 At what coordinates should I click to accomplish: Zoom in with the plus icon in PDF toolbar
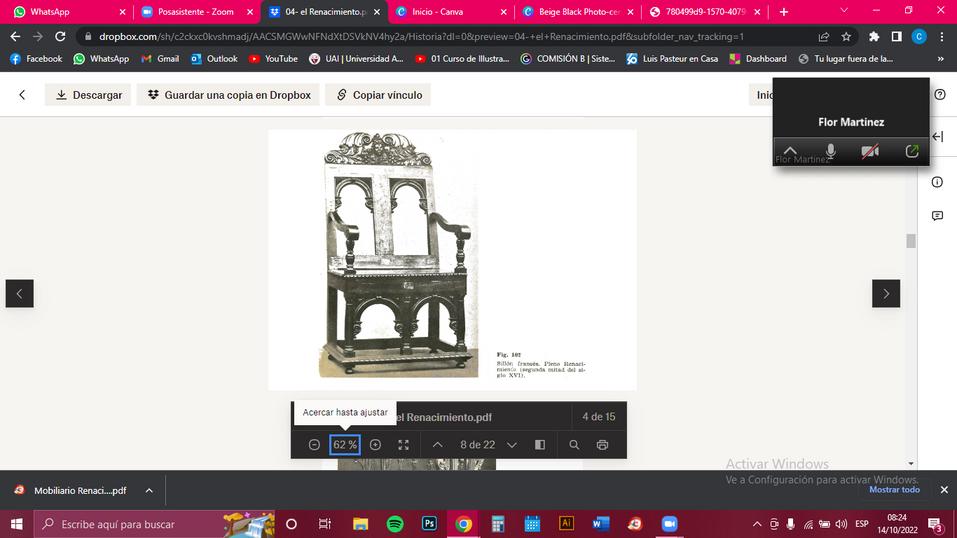375,445
